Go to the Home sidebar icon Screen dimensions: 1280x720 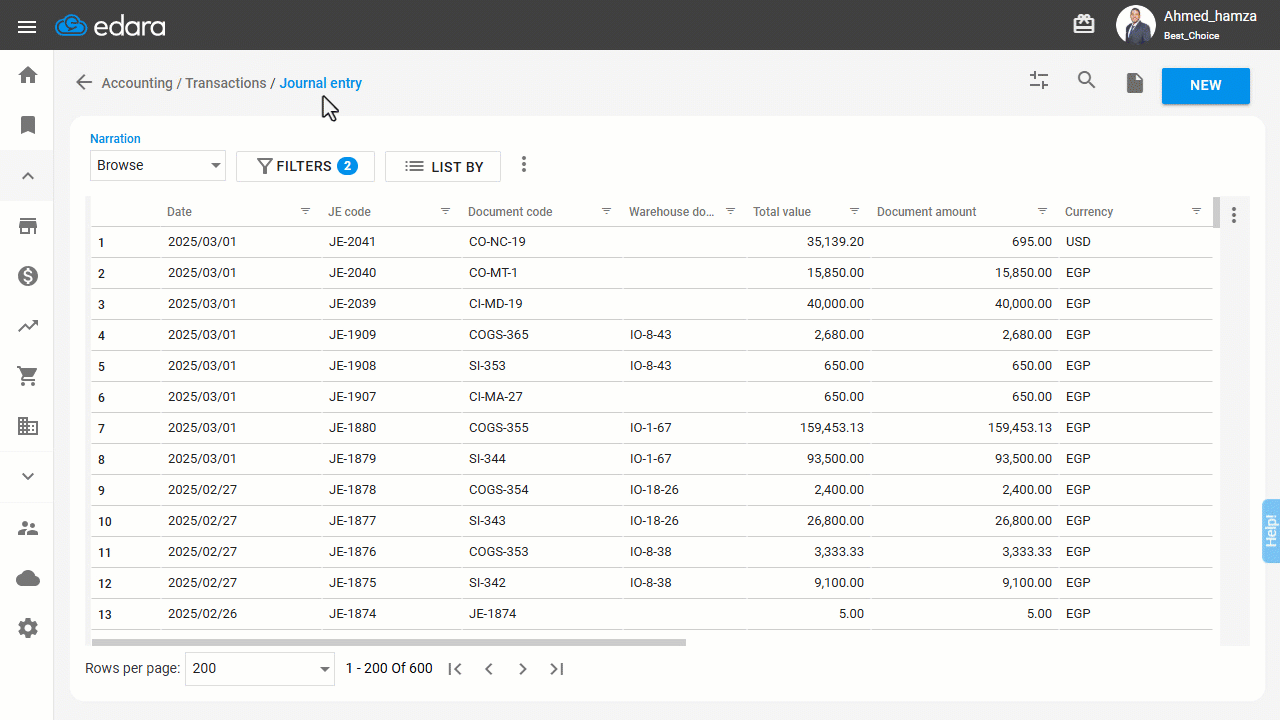[28, 75]
